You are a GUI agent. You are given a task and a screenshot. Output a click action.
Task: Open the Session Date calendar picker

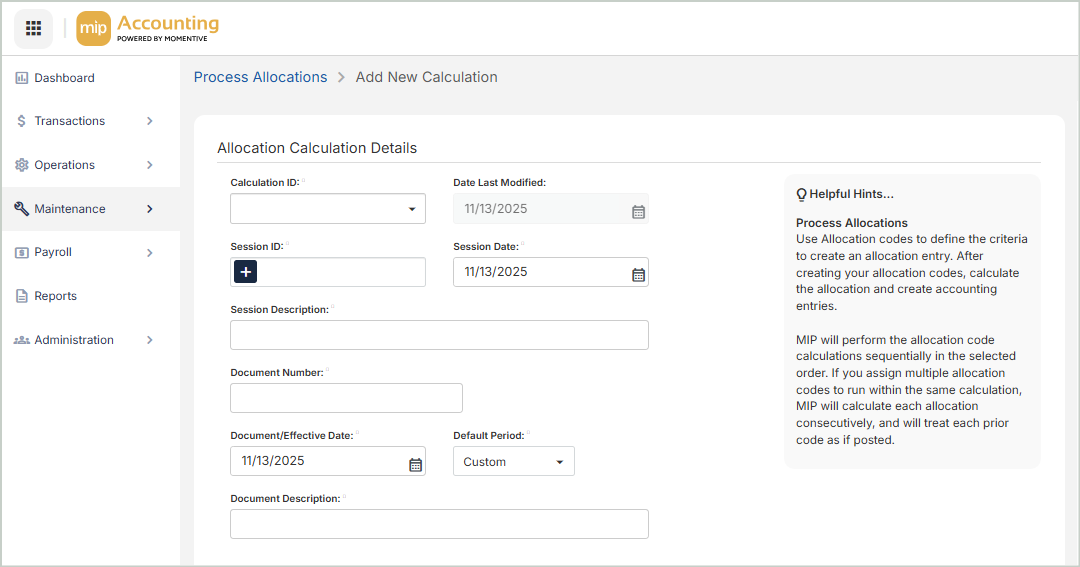coord(638,274)
